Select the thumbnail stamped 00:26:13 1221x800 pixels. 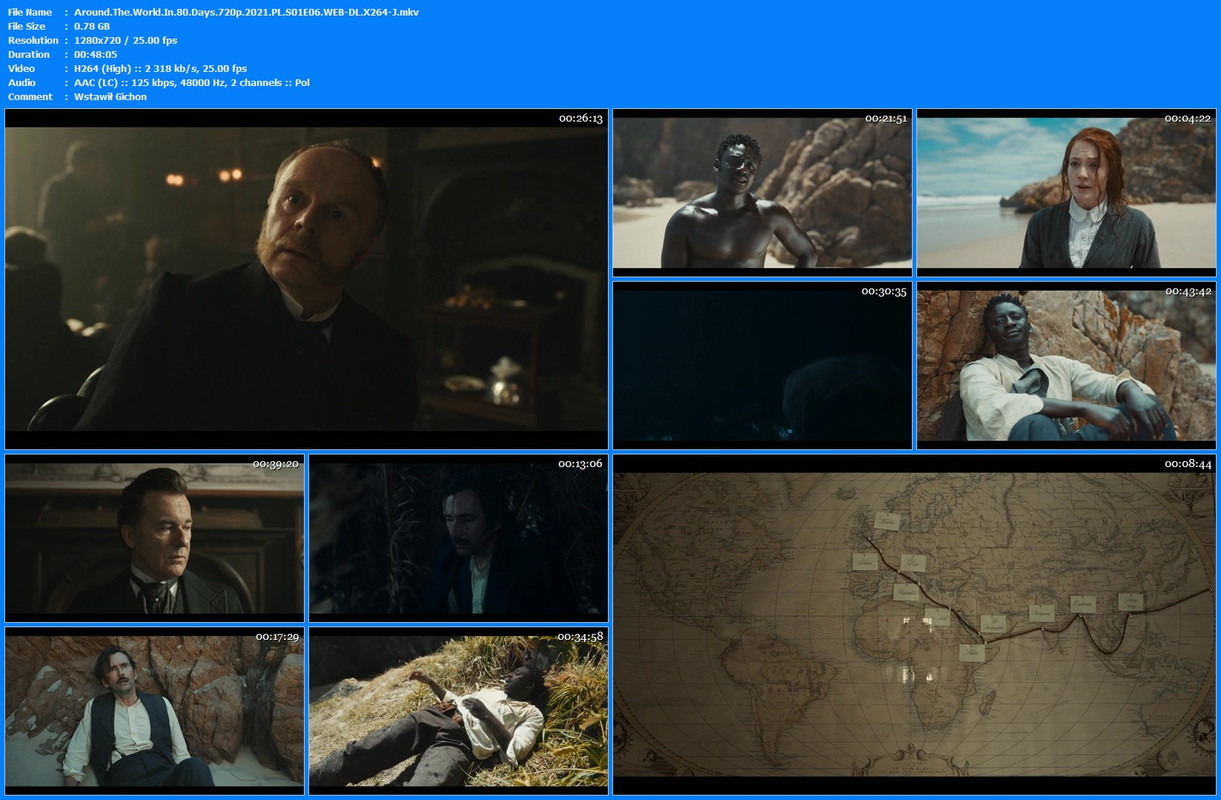point(306,279)
